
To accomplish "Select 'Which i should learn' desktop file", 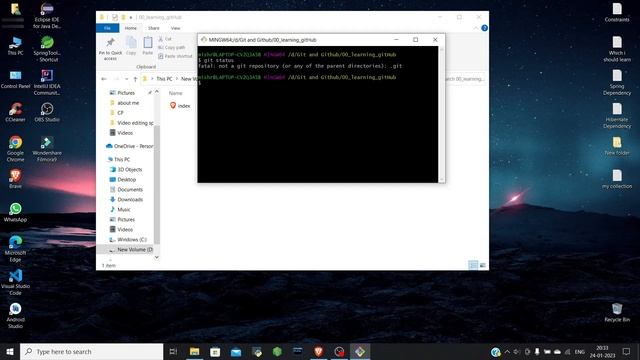I will pyautogui.click(x=617, y=49).
